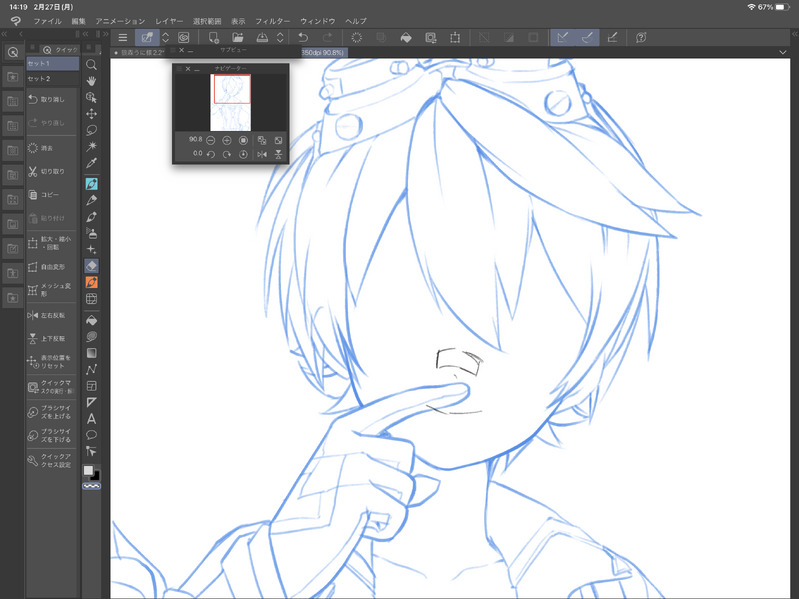The width and height of the screenshot is (799, 599).
Task: Select the Lasso selection tool
Action: click(x=91, y=130)
